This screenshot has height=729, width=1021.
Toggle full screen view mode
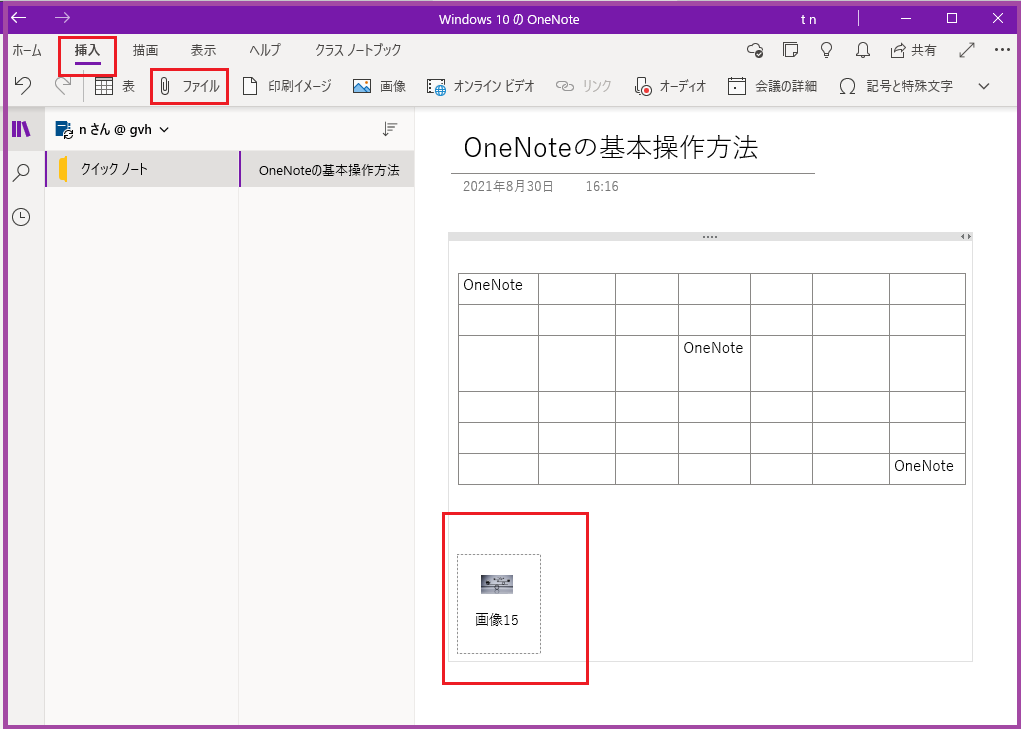967,48
